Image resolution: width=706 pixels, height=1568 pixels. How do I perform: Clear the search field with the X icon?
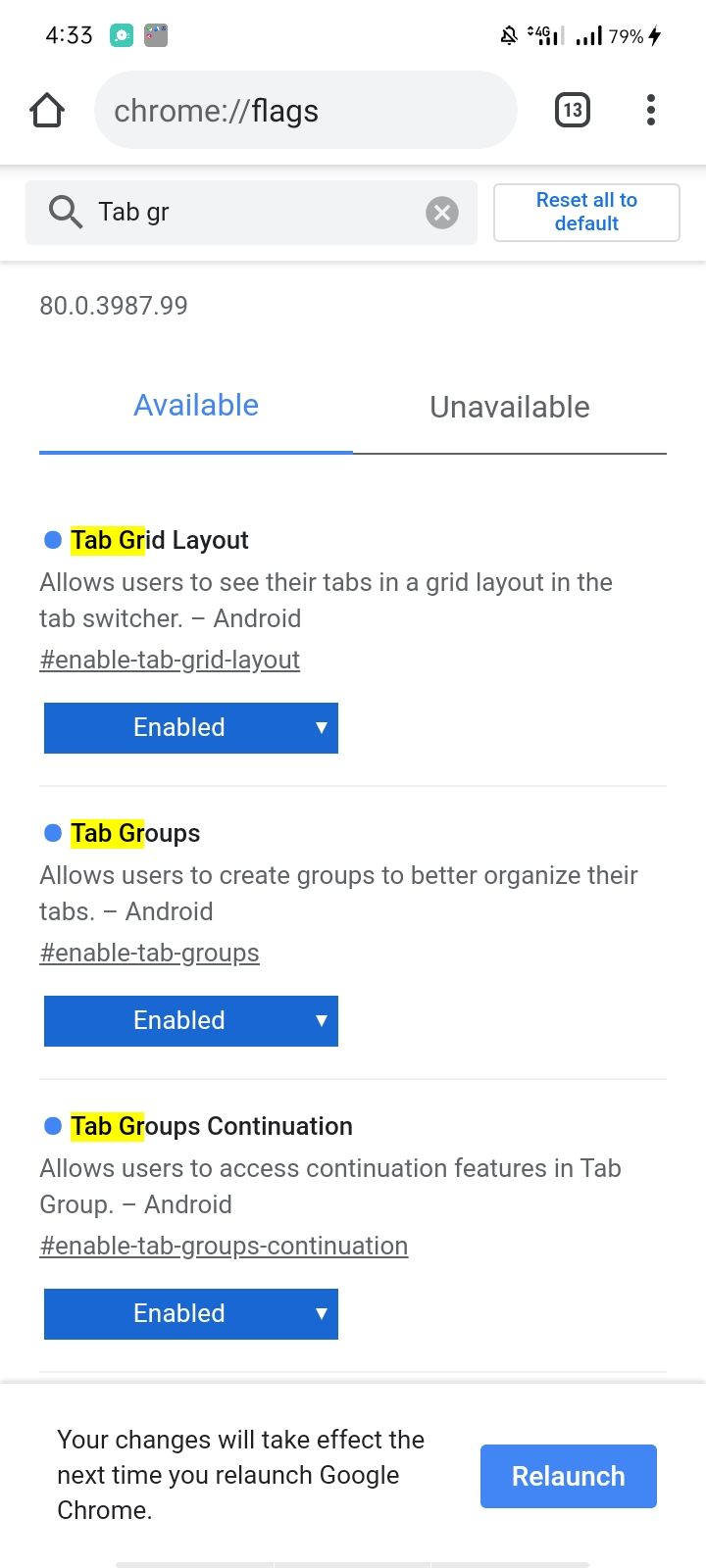[441, 212]
